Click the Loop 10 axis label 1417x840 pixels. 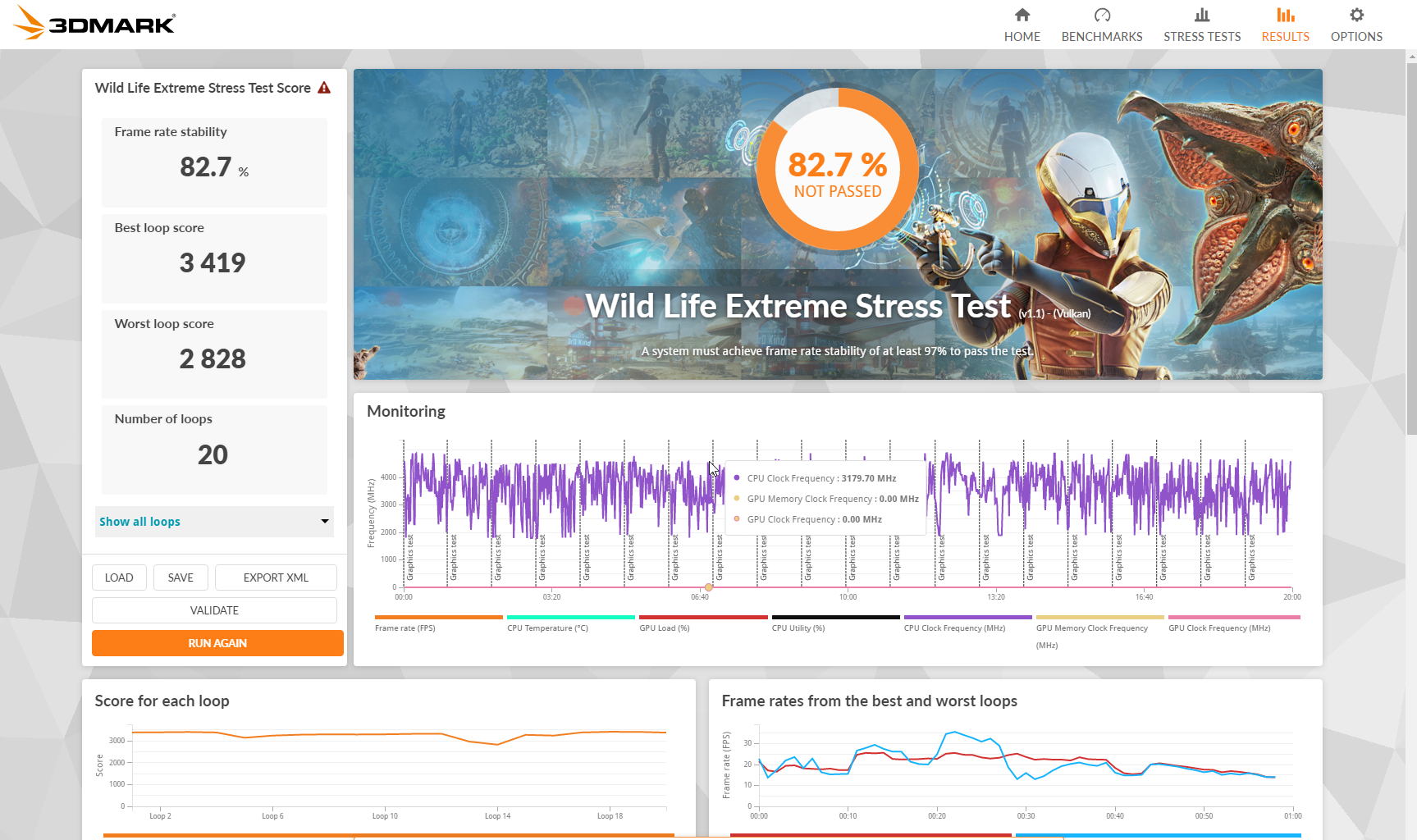[385, 816]
